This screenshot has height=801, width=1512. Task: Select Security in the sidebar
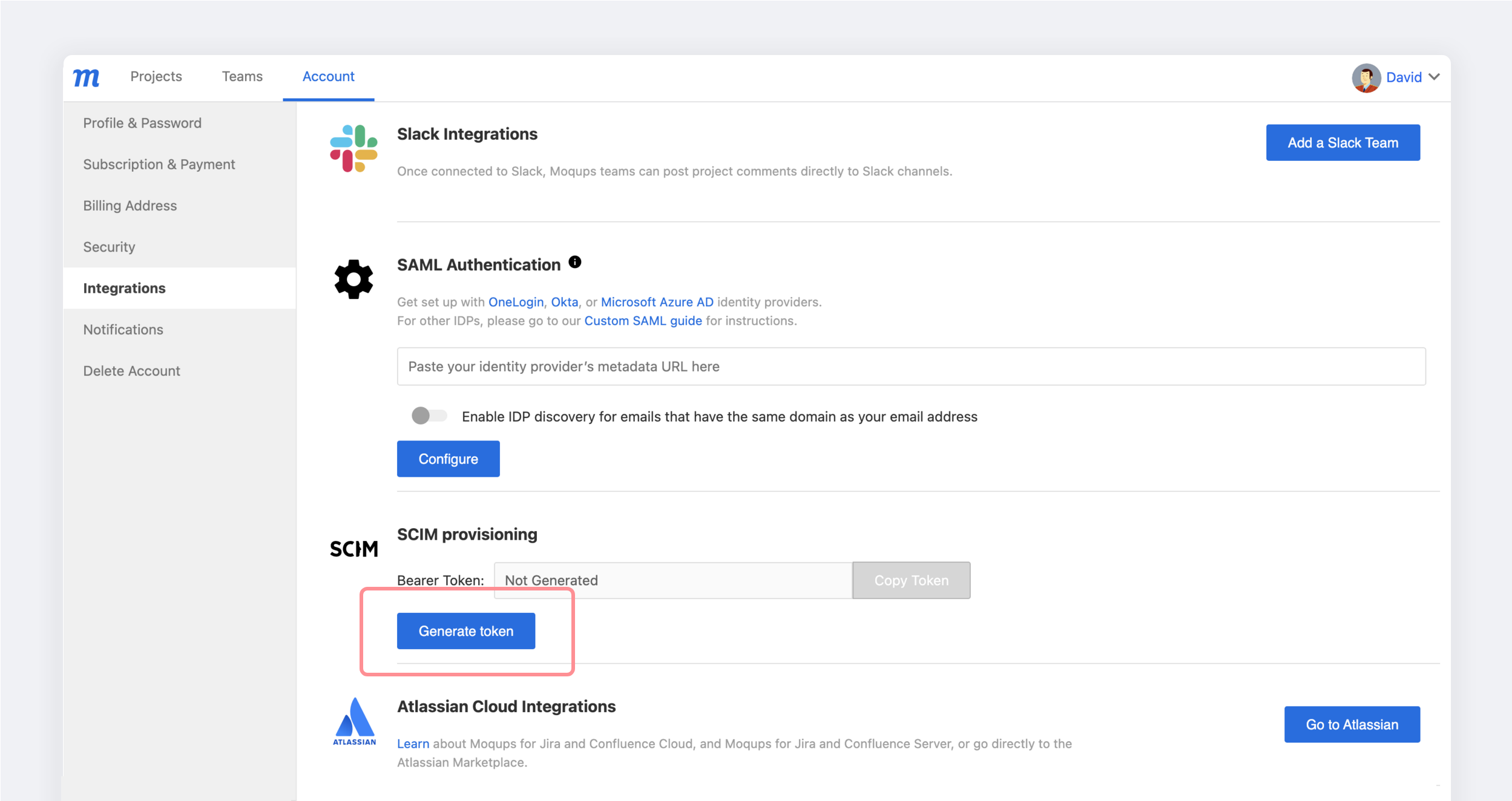[109, 247]
